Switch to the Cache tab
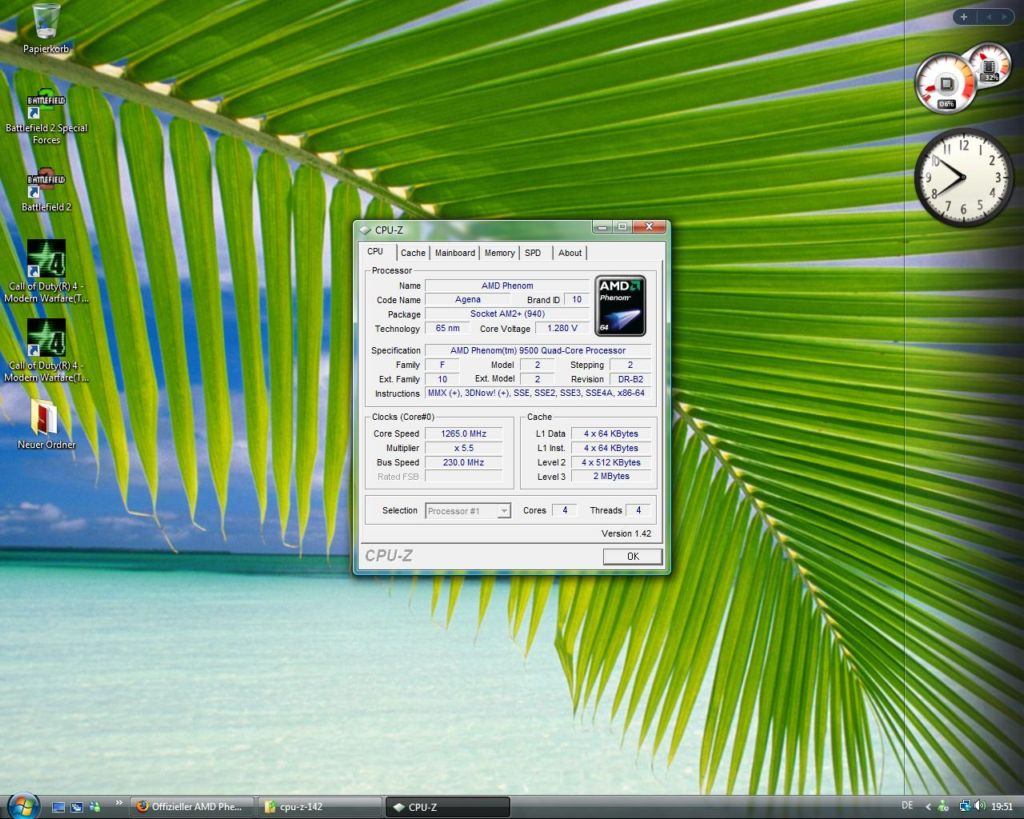Screen dimensions: 1024x819 point(413,253)
